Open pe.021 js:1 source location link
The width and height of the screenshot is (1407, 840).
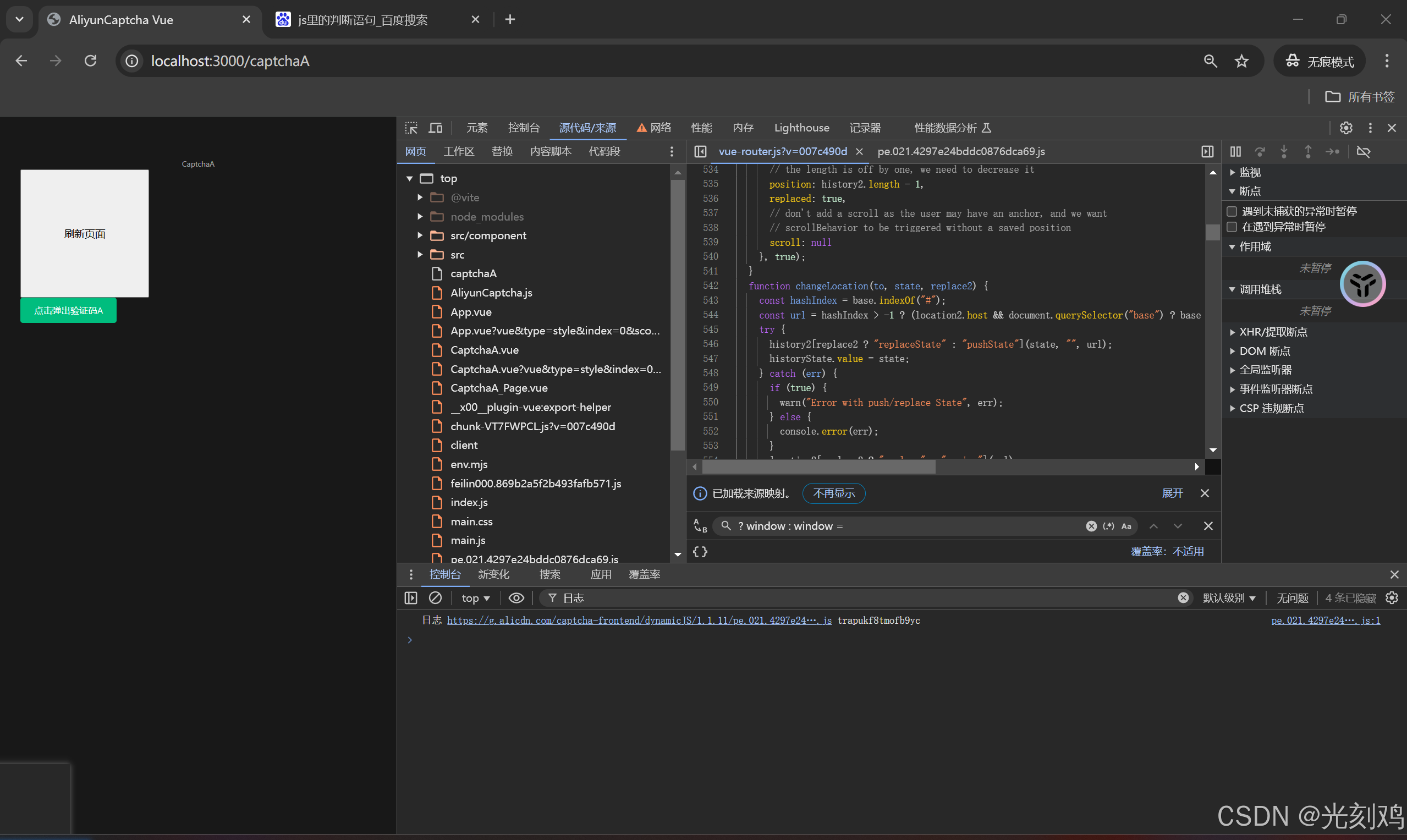(1326, 621)
